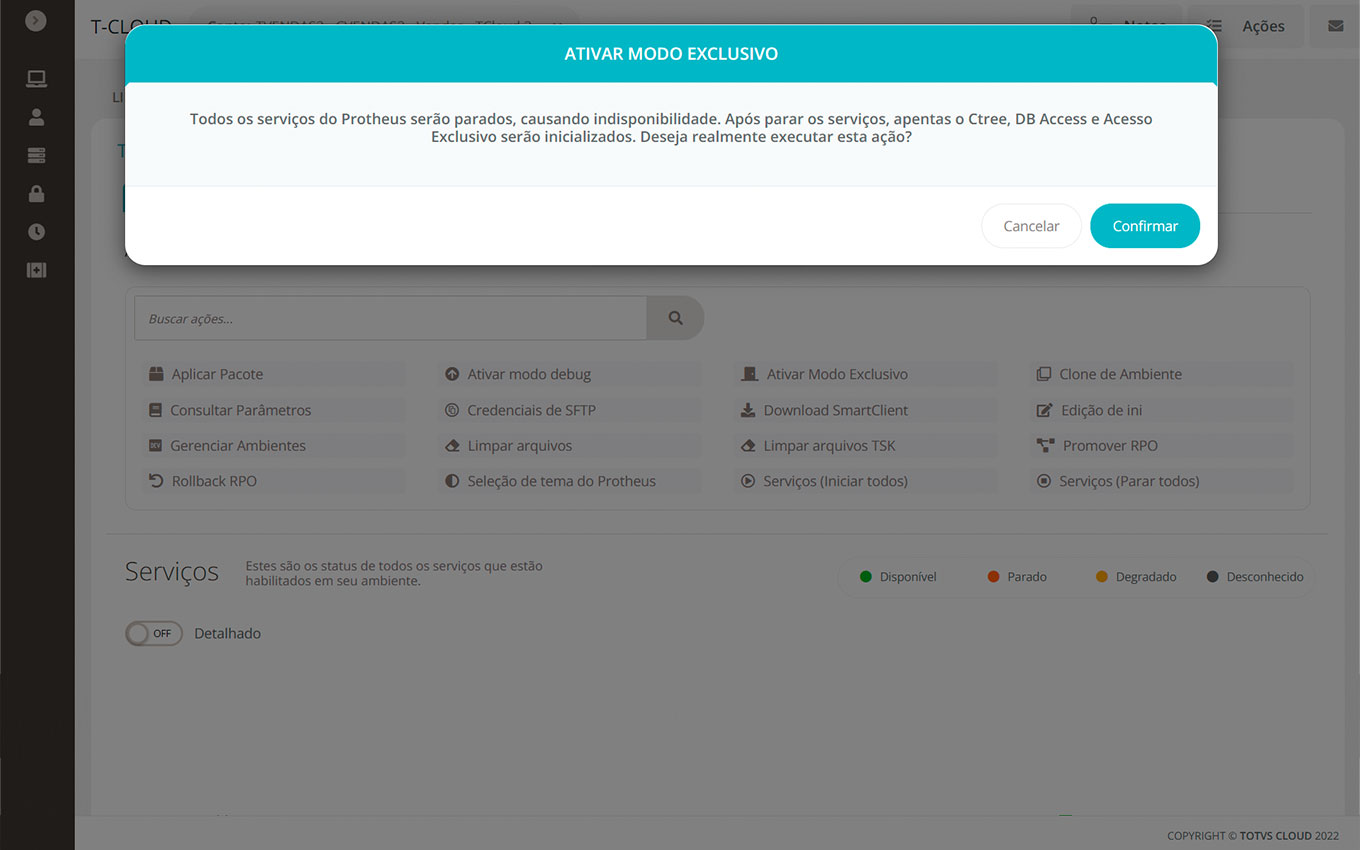Select Limpar arquivos action
This screenshot has height=850, width=1360.
click(570, 445)
